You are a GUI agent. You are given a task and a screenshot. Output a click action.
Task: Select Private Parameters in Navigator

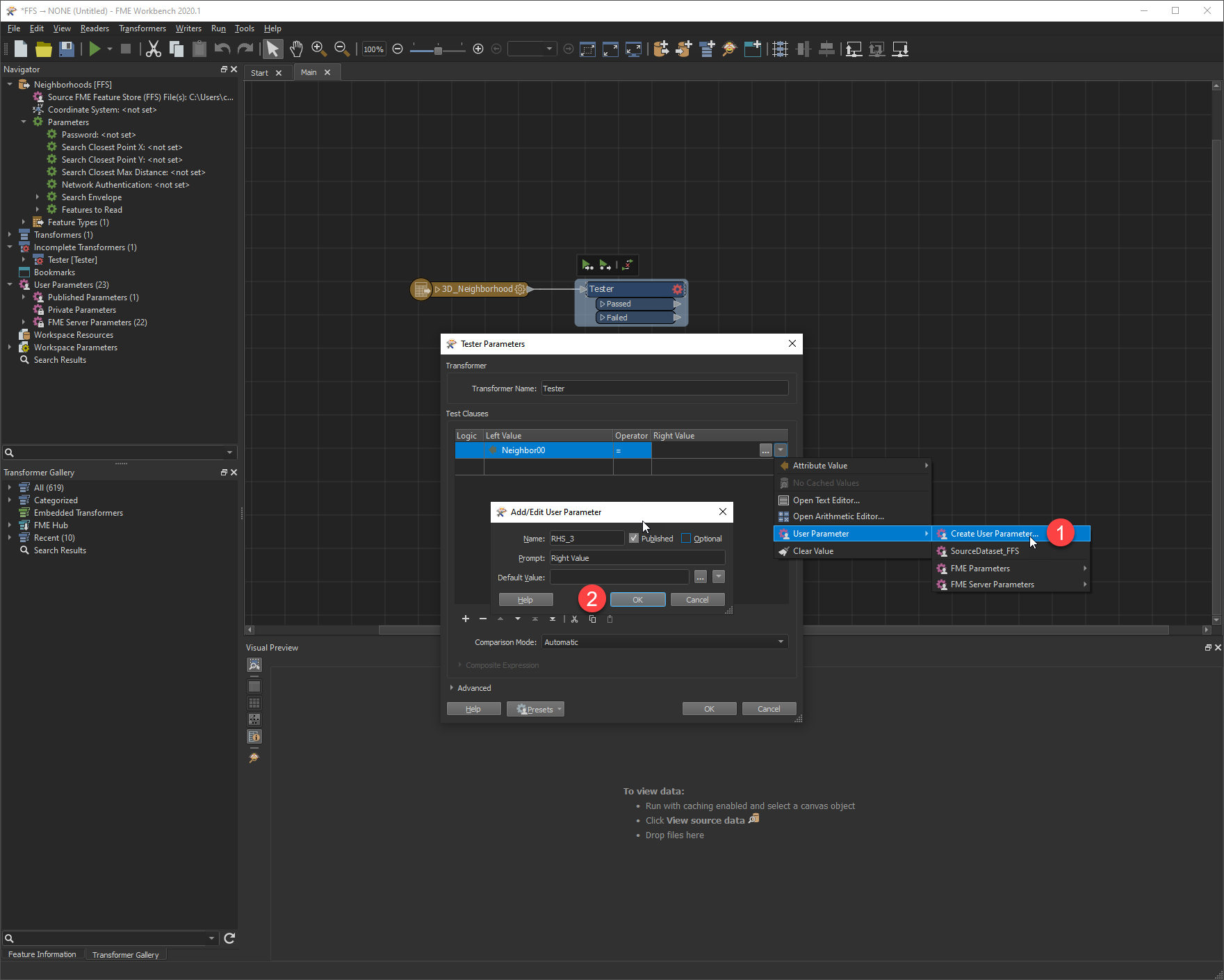[x=82, y=310]
